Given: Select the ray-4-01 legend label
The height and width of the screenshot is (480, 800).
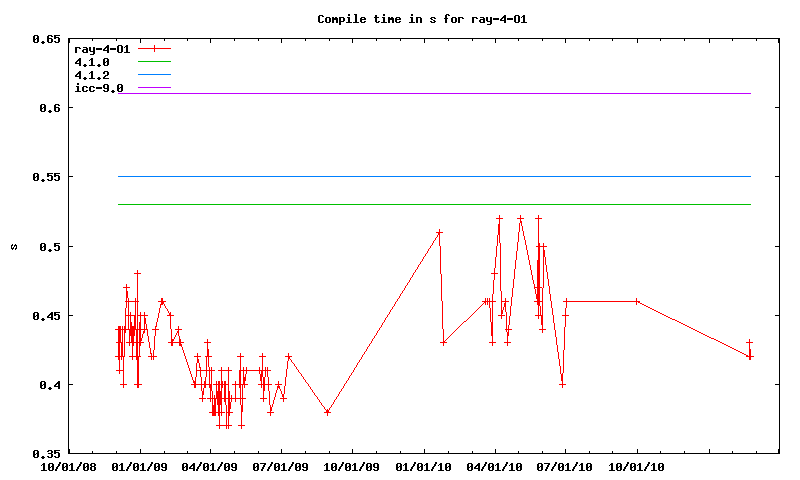Looking at the screenshot, I should coord(103,49).
